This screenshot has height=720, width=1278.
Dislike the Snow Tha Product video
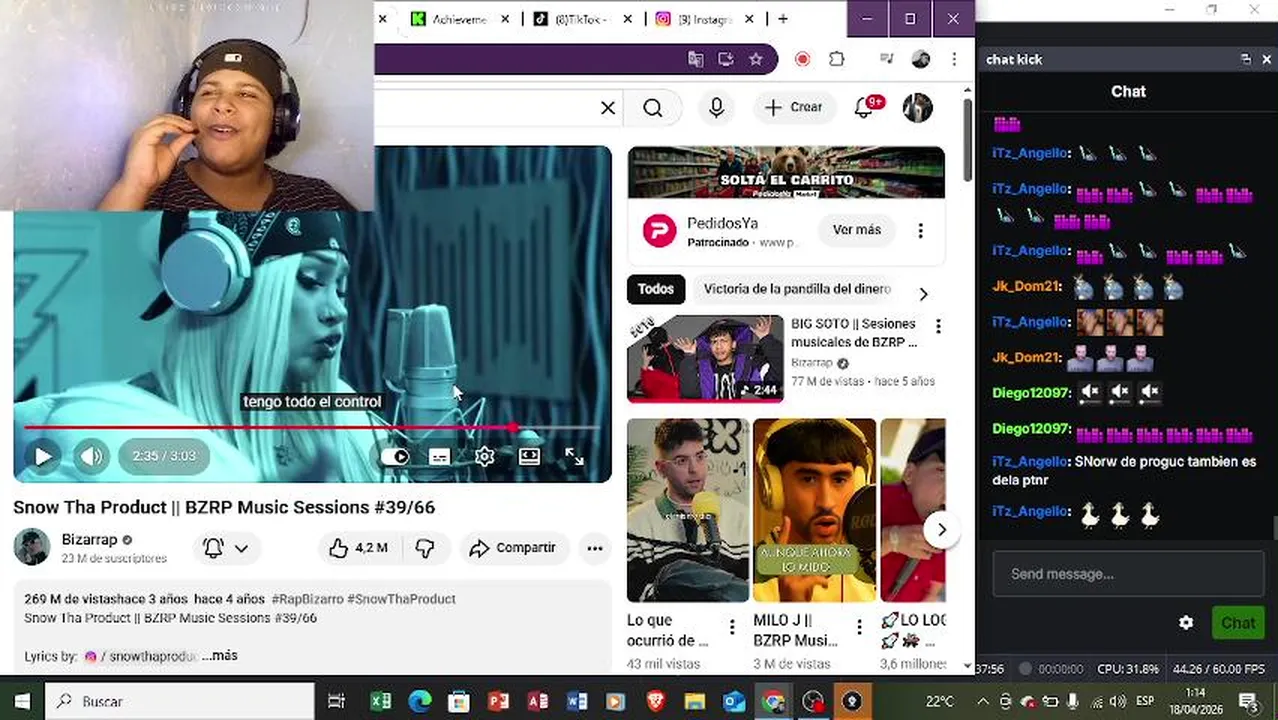(x=425, y=548)
